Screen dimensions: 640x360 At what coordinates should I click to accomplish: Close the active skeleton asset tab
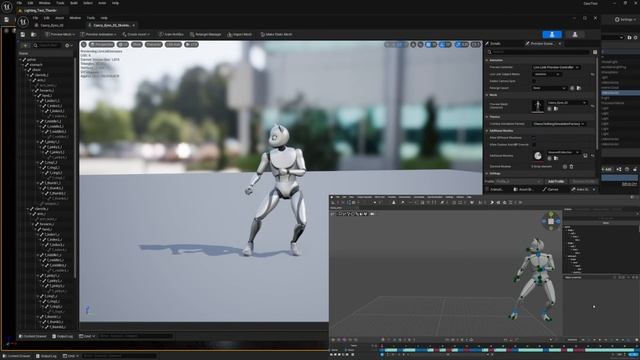click(x=133, y=25)
